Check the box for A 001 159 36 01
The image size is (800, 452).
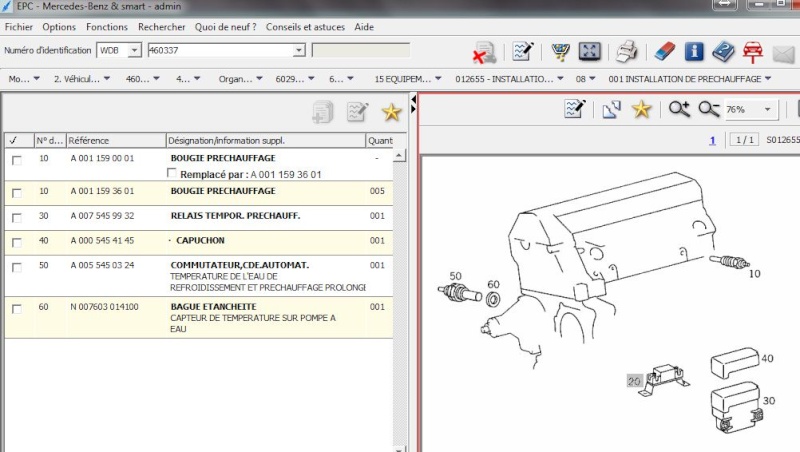[x=17, y=193]
